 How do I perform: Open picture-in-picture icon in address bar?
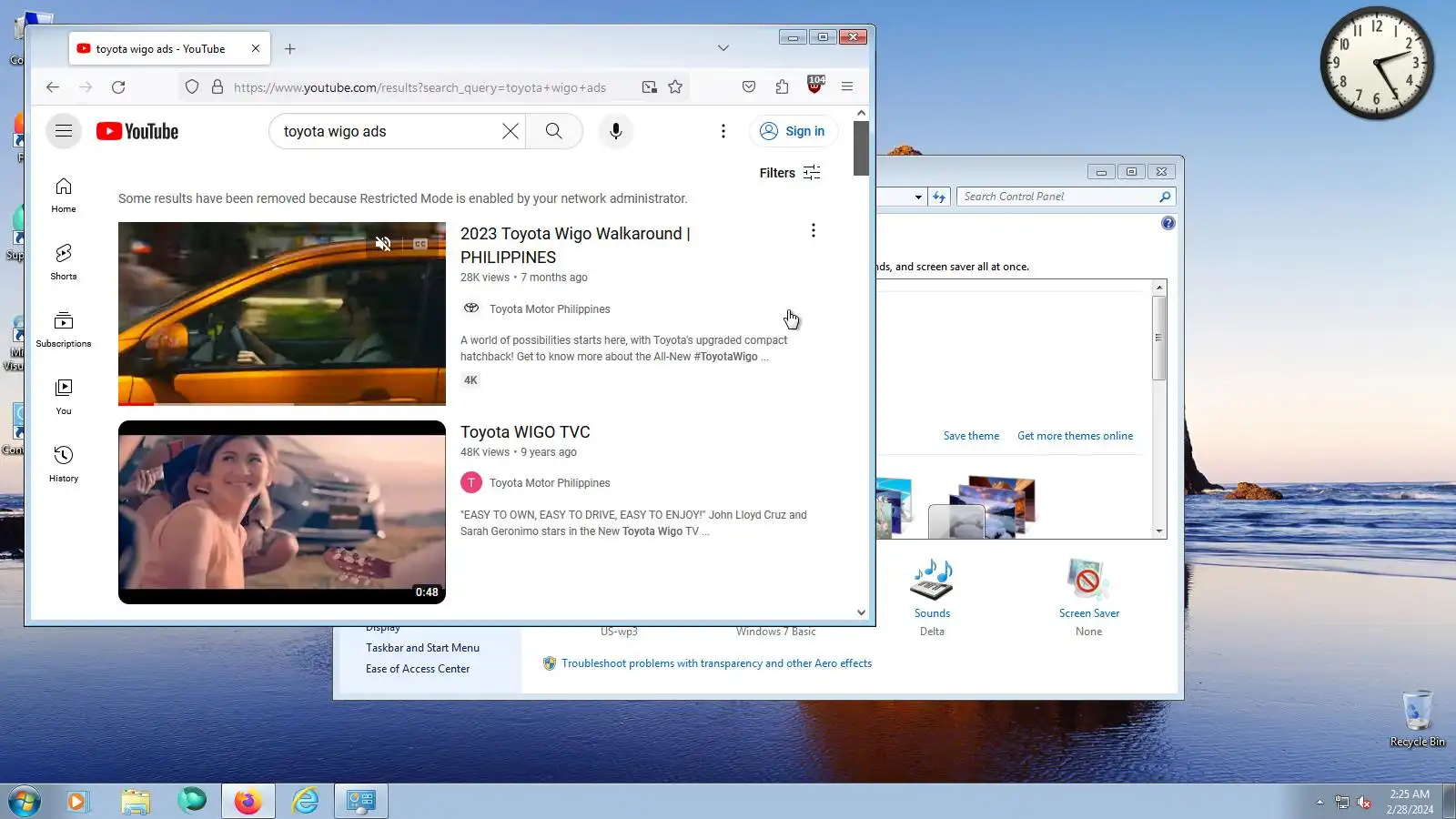tap(649, 87)
